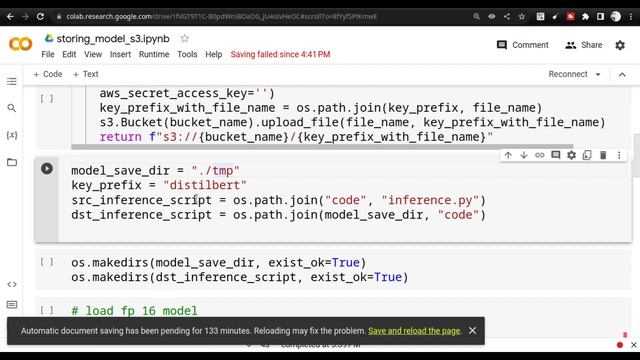Expand the Reconnect dropdown arrow
640x360 pixels.
(x=598, y=75)
